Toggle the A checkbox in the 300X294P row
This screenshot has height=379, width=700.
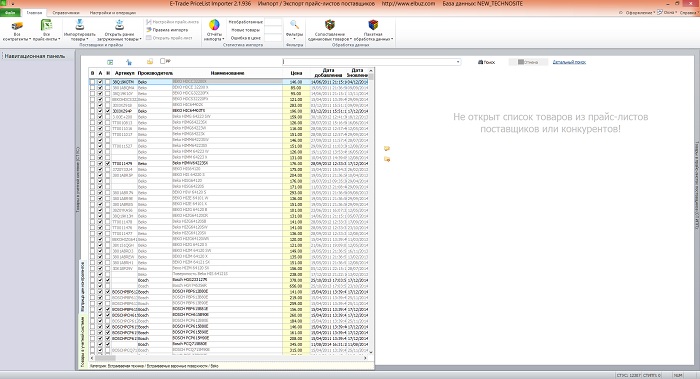click(x=100, y=111)
